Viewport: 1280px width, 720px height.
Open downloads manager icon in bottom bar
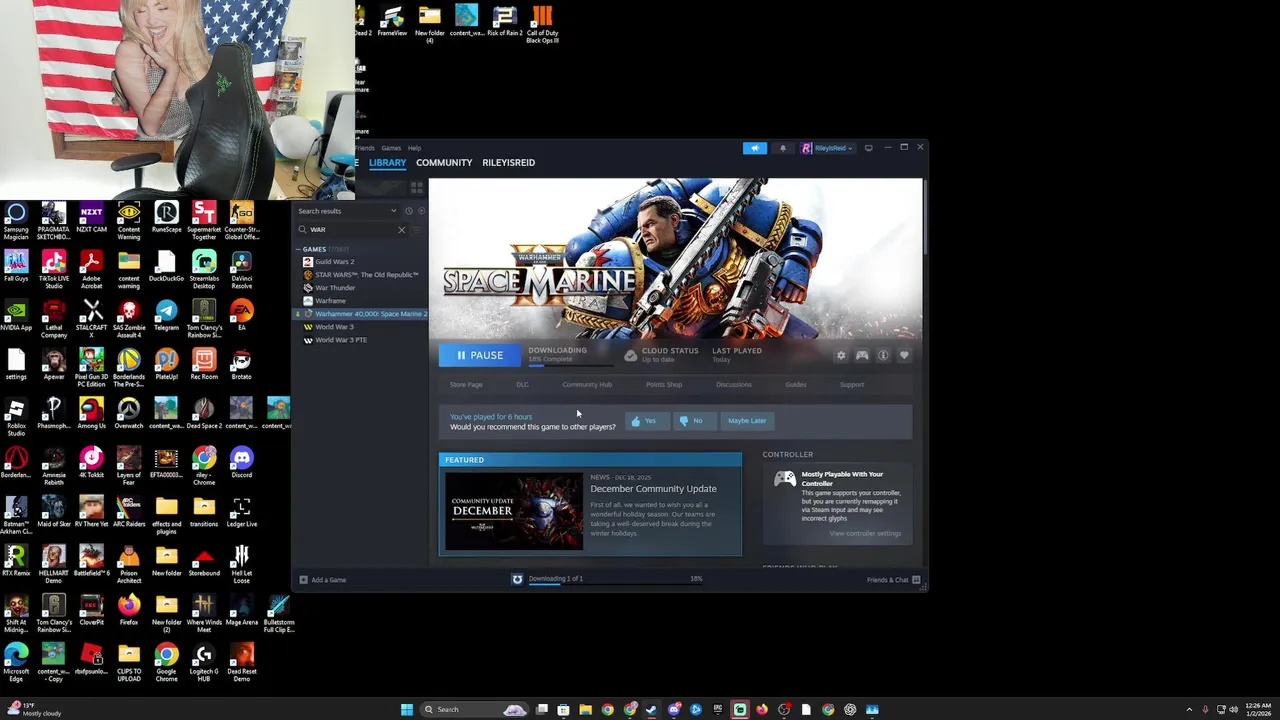coord(517,579)
